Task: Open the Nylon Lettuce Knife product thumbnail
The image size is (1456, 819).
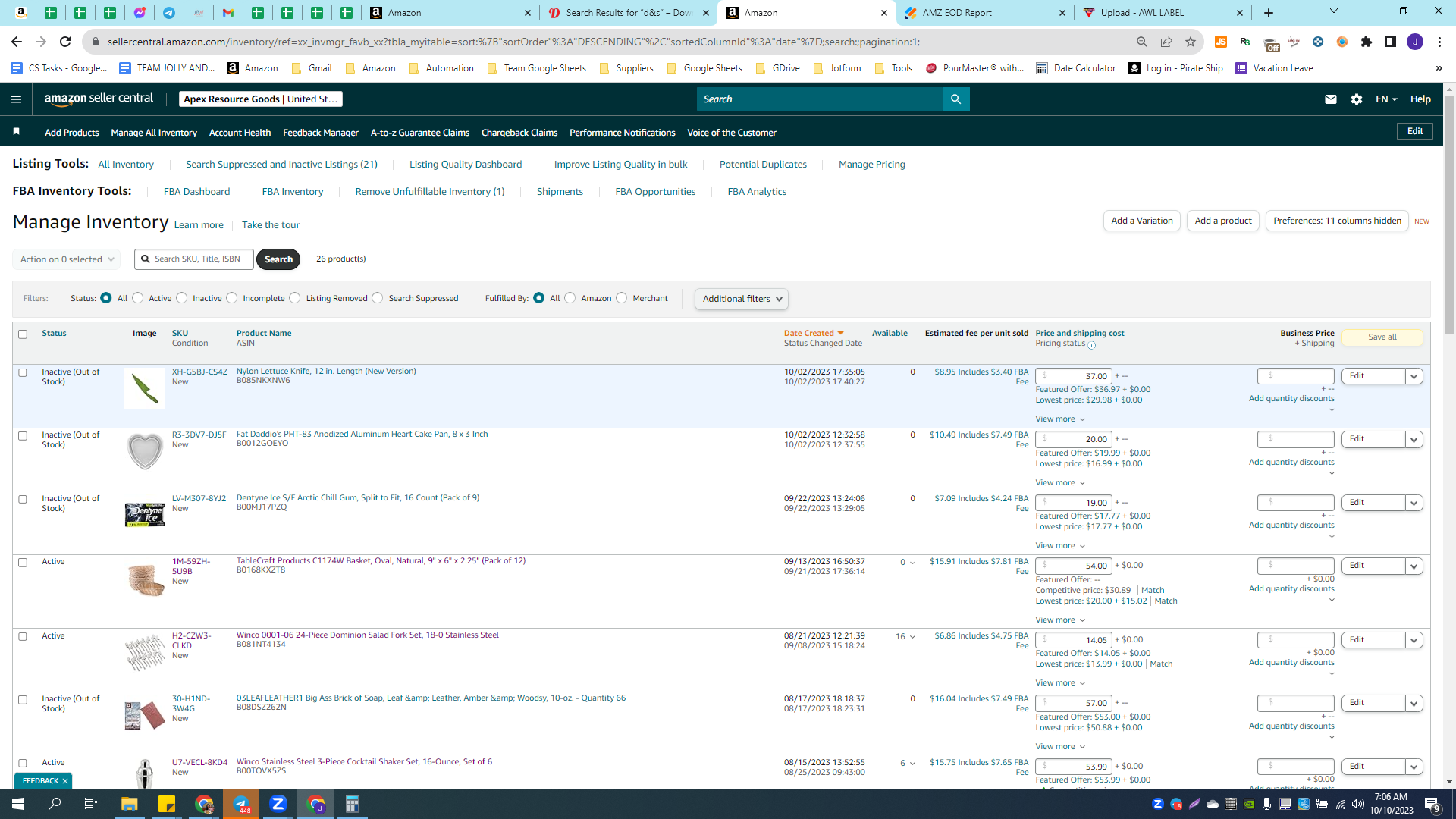Action: click(x=145, y=388)
